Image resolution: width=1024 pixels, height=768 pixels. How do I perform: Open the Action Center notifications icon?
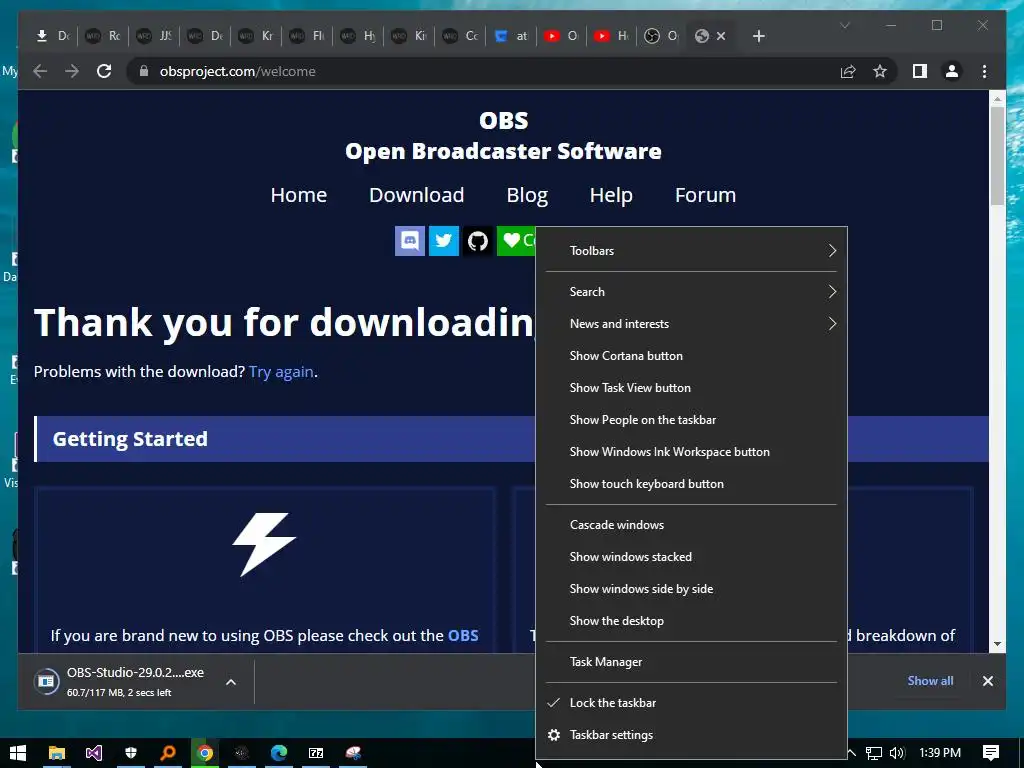click(x=991, y=753)
